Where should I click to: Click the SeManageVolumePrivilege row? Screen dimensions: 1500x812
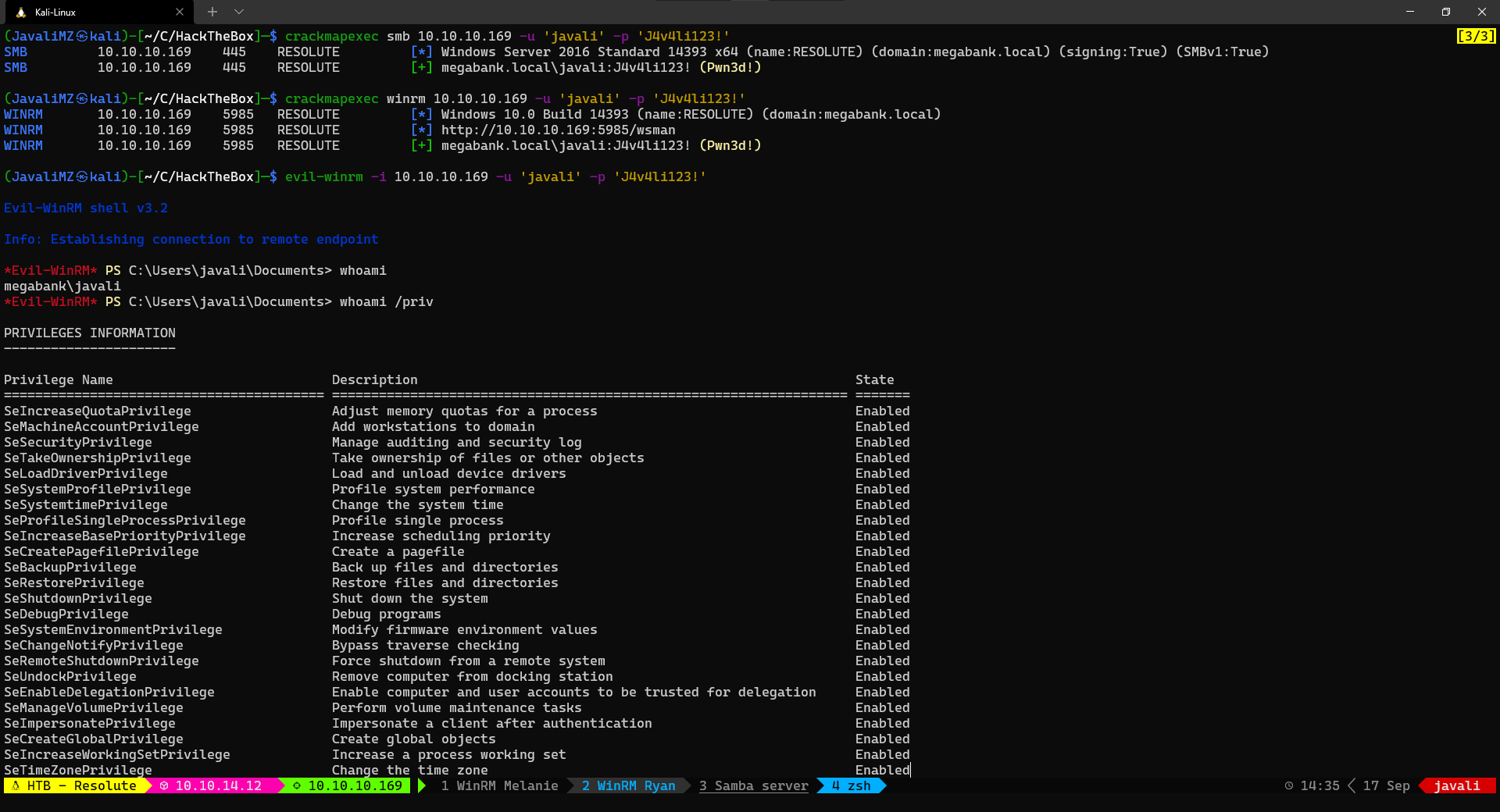point(456,707)
